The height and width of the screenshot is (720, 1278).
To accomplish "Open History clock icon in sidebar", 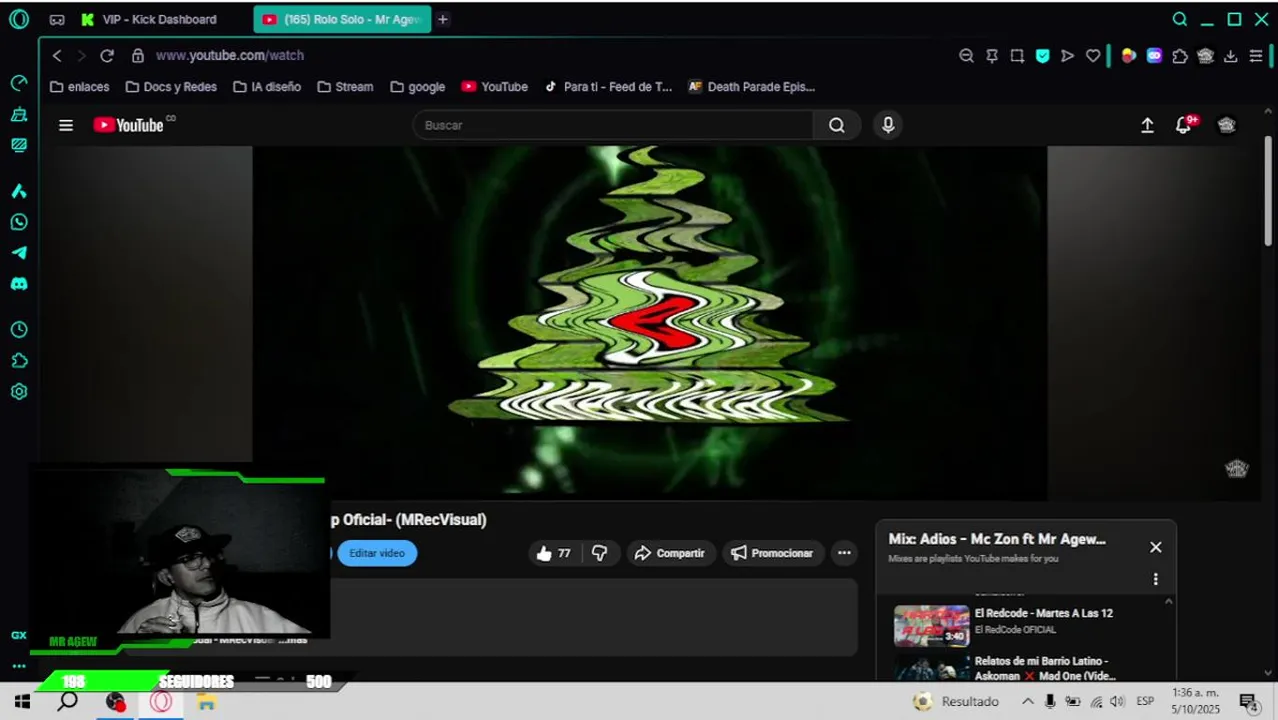I will [18, 330].
